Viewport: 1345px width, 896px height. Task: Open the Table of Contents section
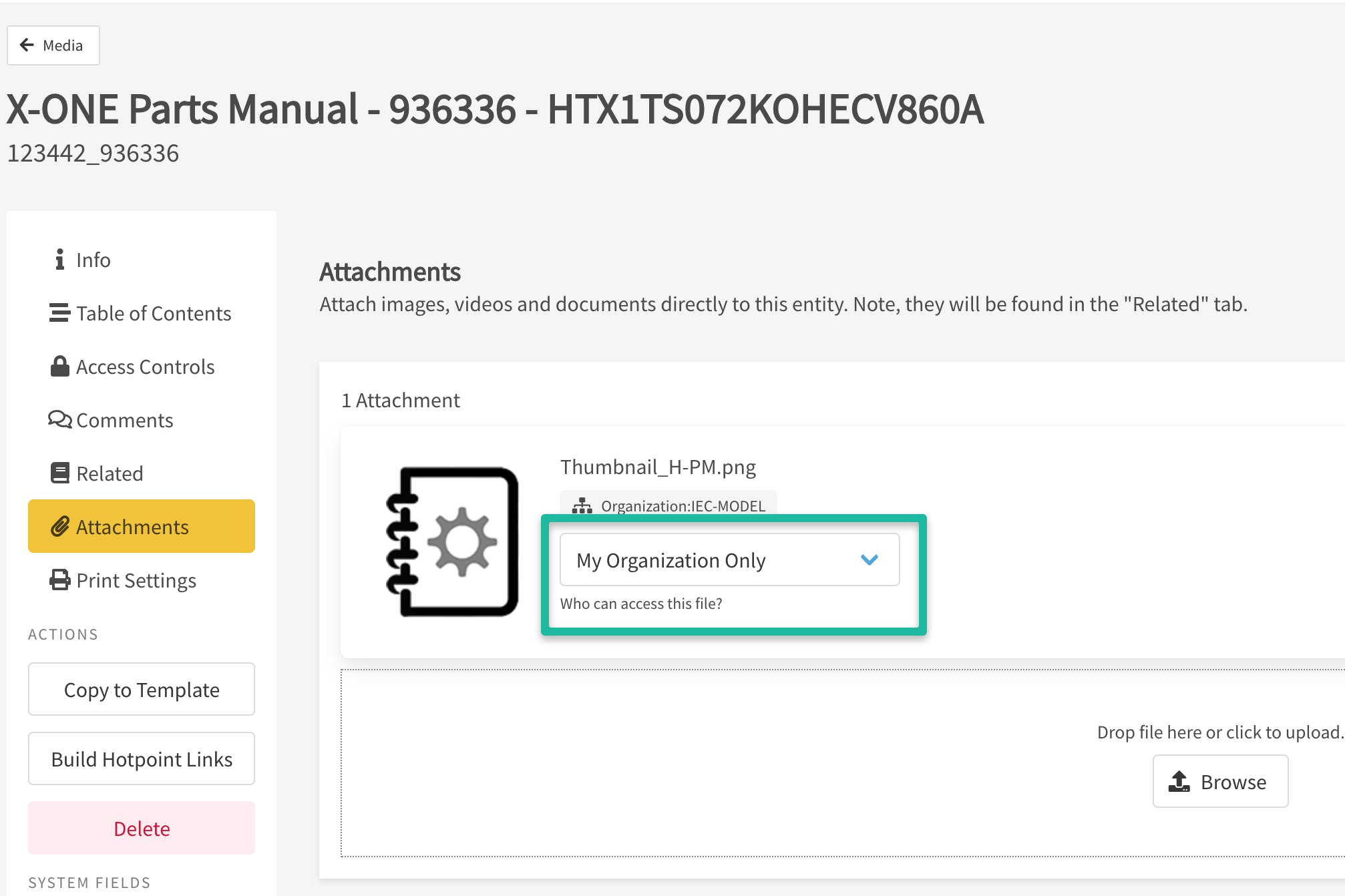click(x=153, y=313)
